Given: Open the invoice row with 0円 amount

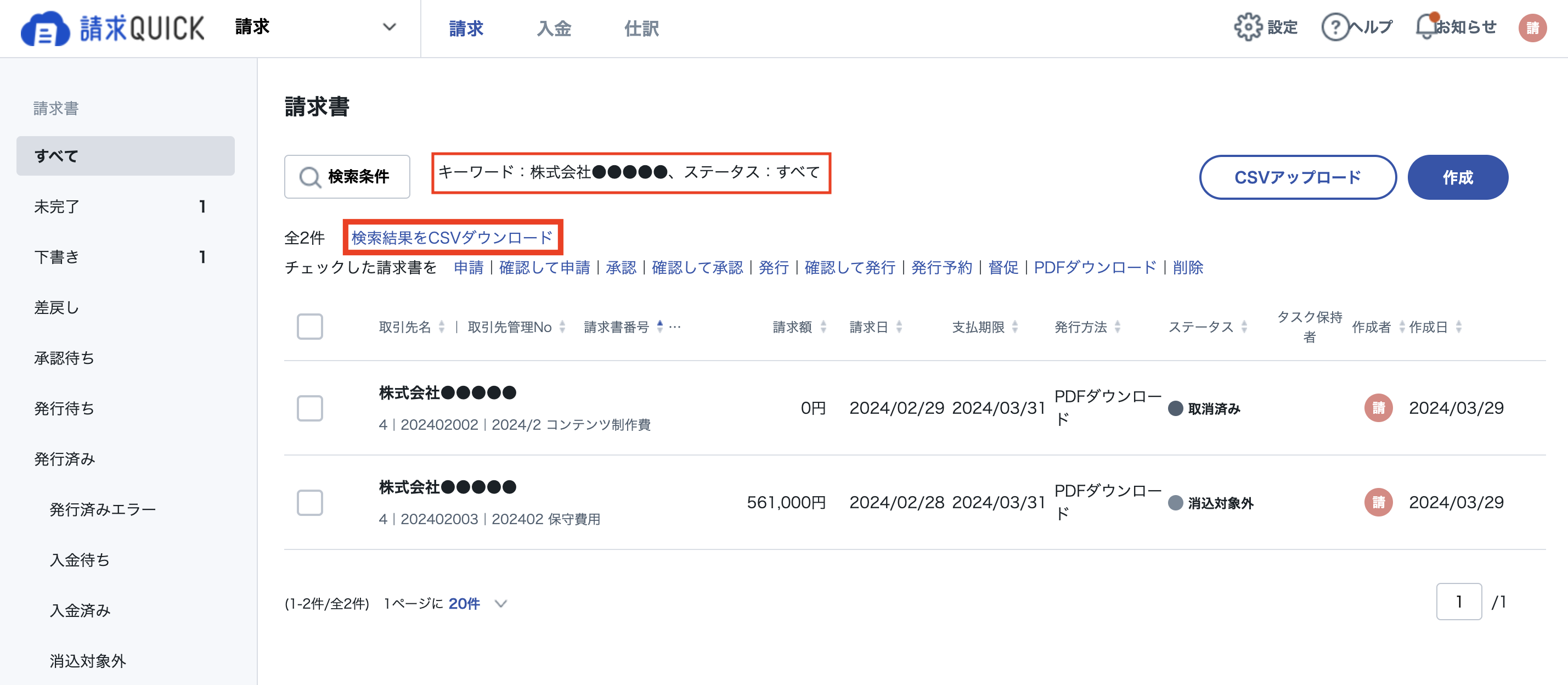Looking at the screenshot, I should tap(914, 408).
